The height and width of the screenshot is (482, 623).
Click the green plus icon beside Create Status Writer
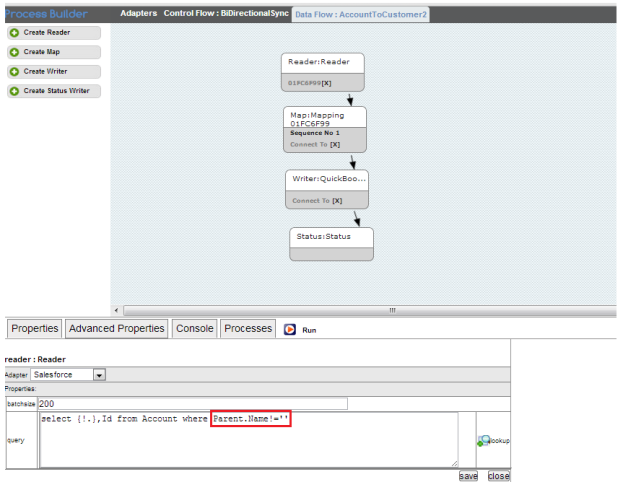(x=15, y=92)
